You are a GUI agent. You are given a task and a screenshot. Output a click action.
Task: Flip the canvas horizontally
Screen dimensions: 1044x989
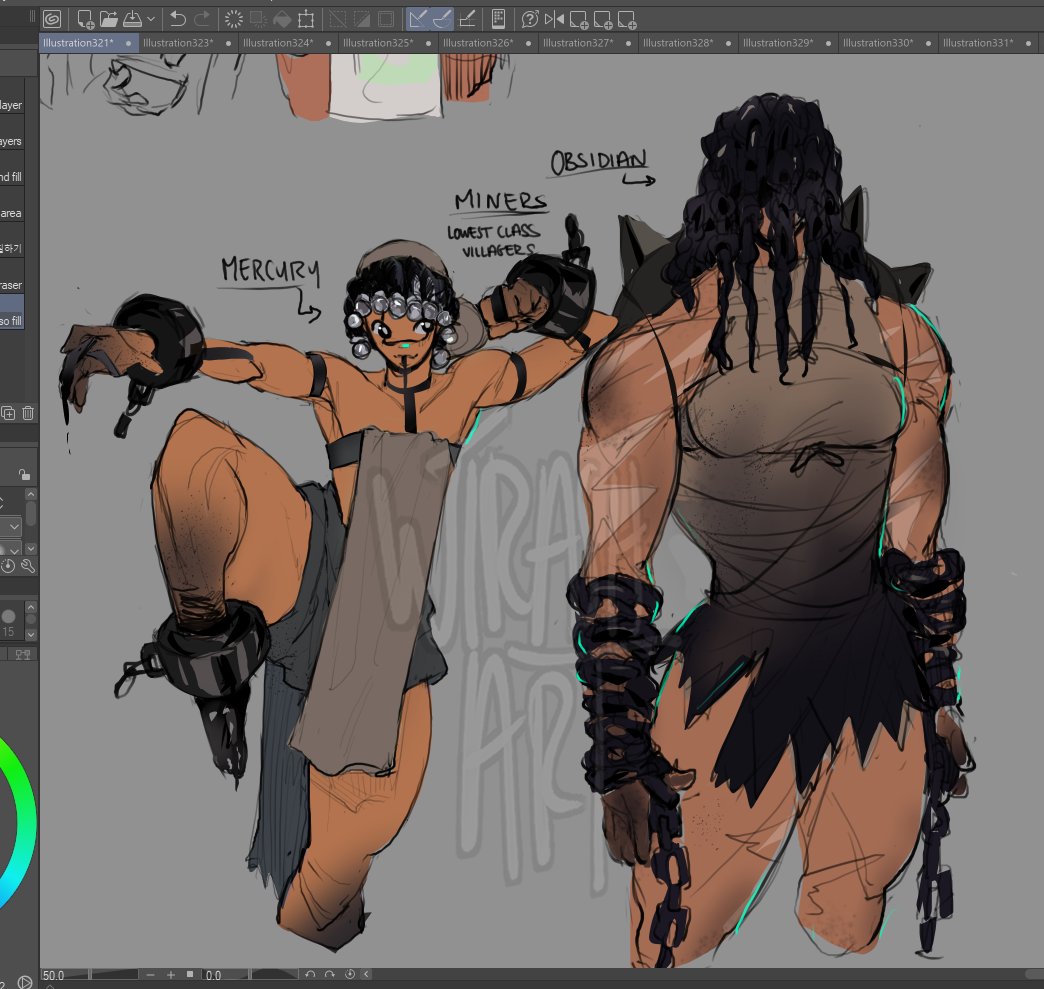pyautogui.click(x=554, y=19)
